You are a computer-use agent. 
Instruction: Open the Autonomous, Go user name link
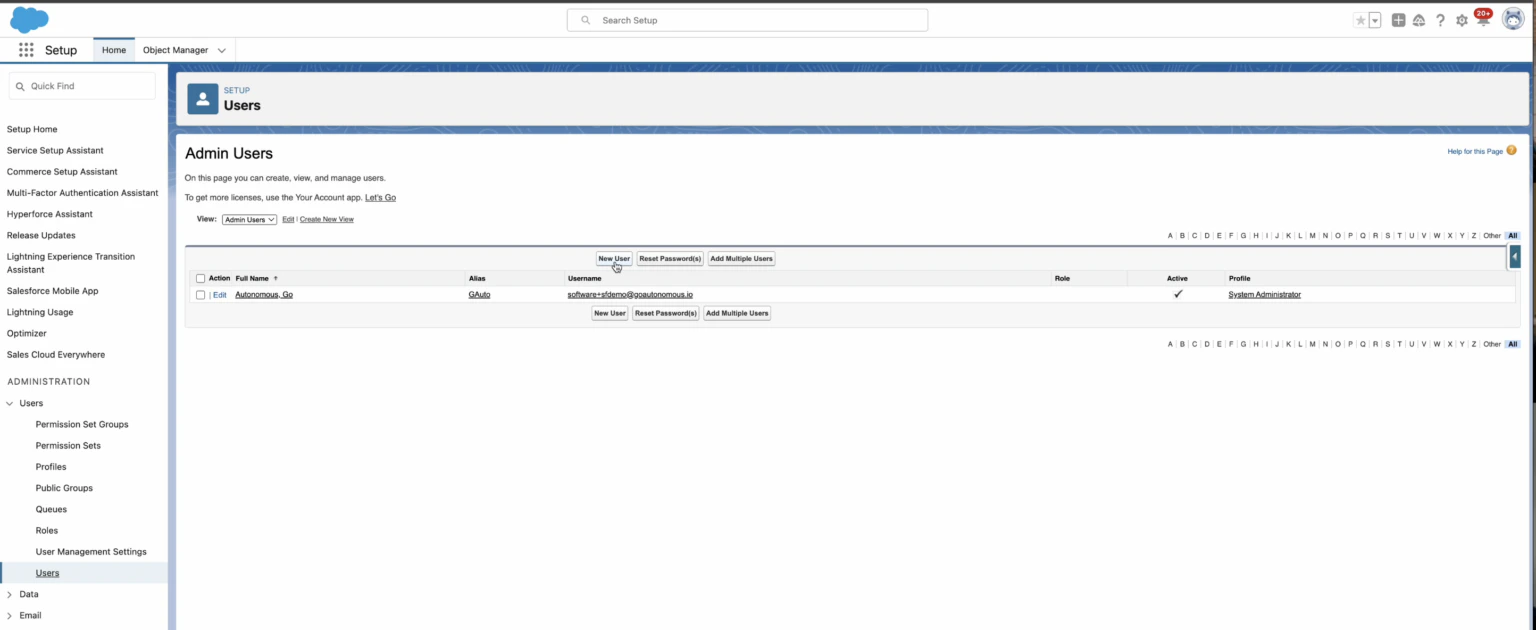[x=264, y=295]
